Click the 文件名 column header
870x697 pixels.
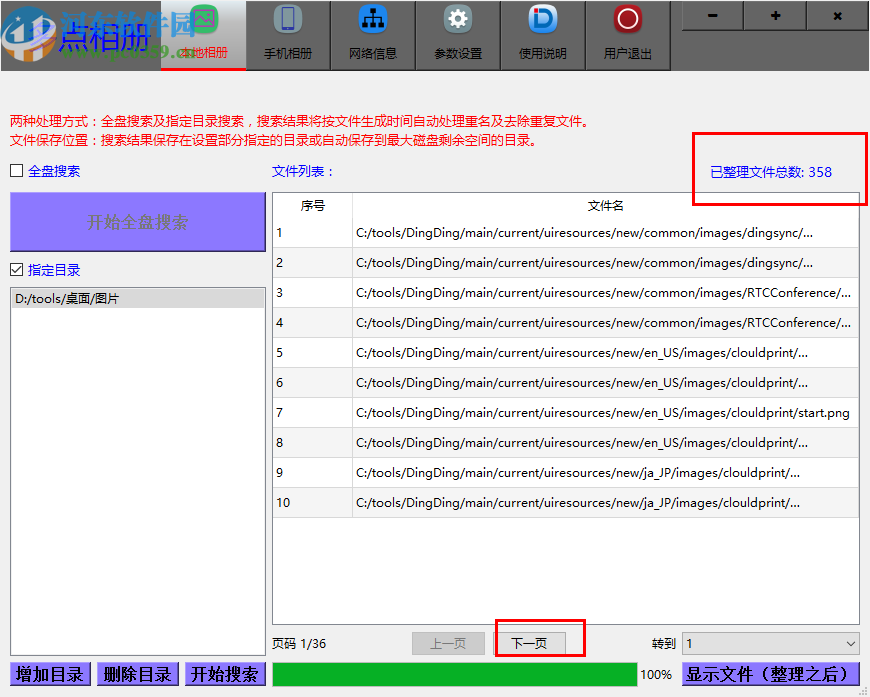(x=605, y=206)
